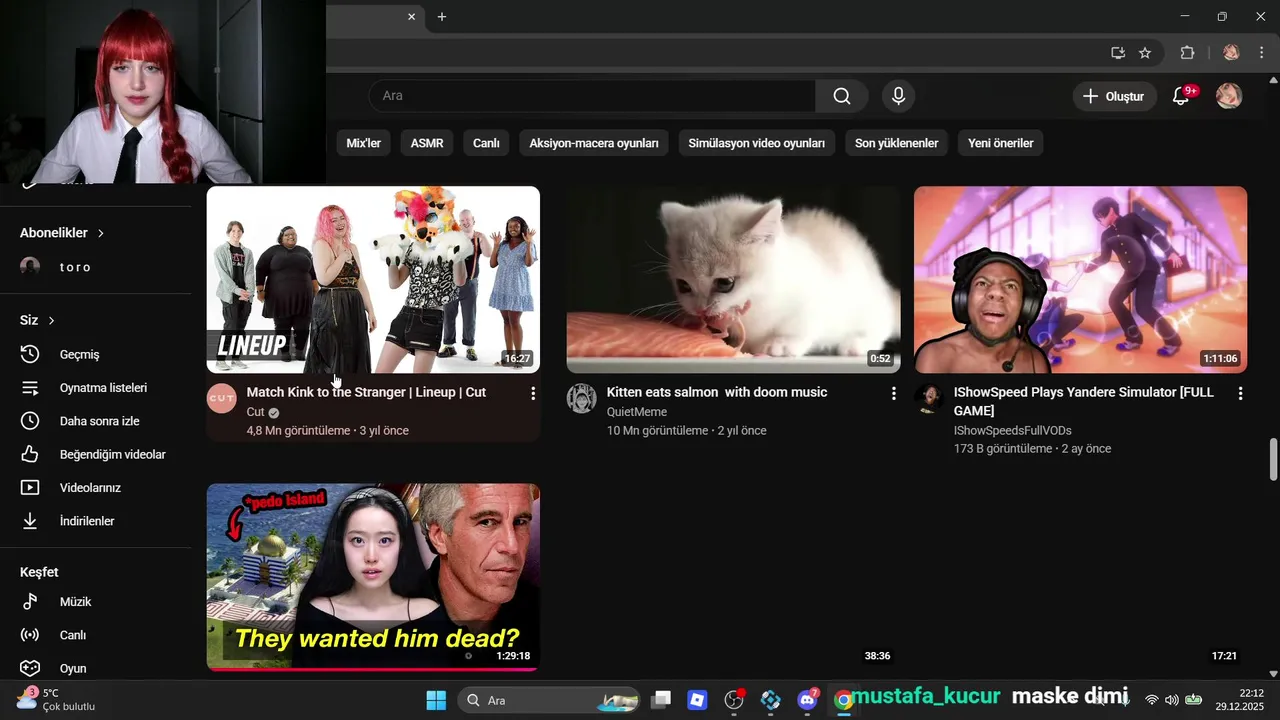This screenshot has width=1280, height=720.
Task: Select the Son yüklenenler chip
Action: [896, 143]
